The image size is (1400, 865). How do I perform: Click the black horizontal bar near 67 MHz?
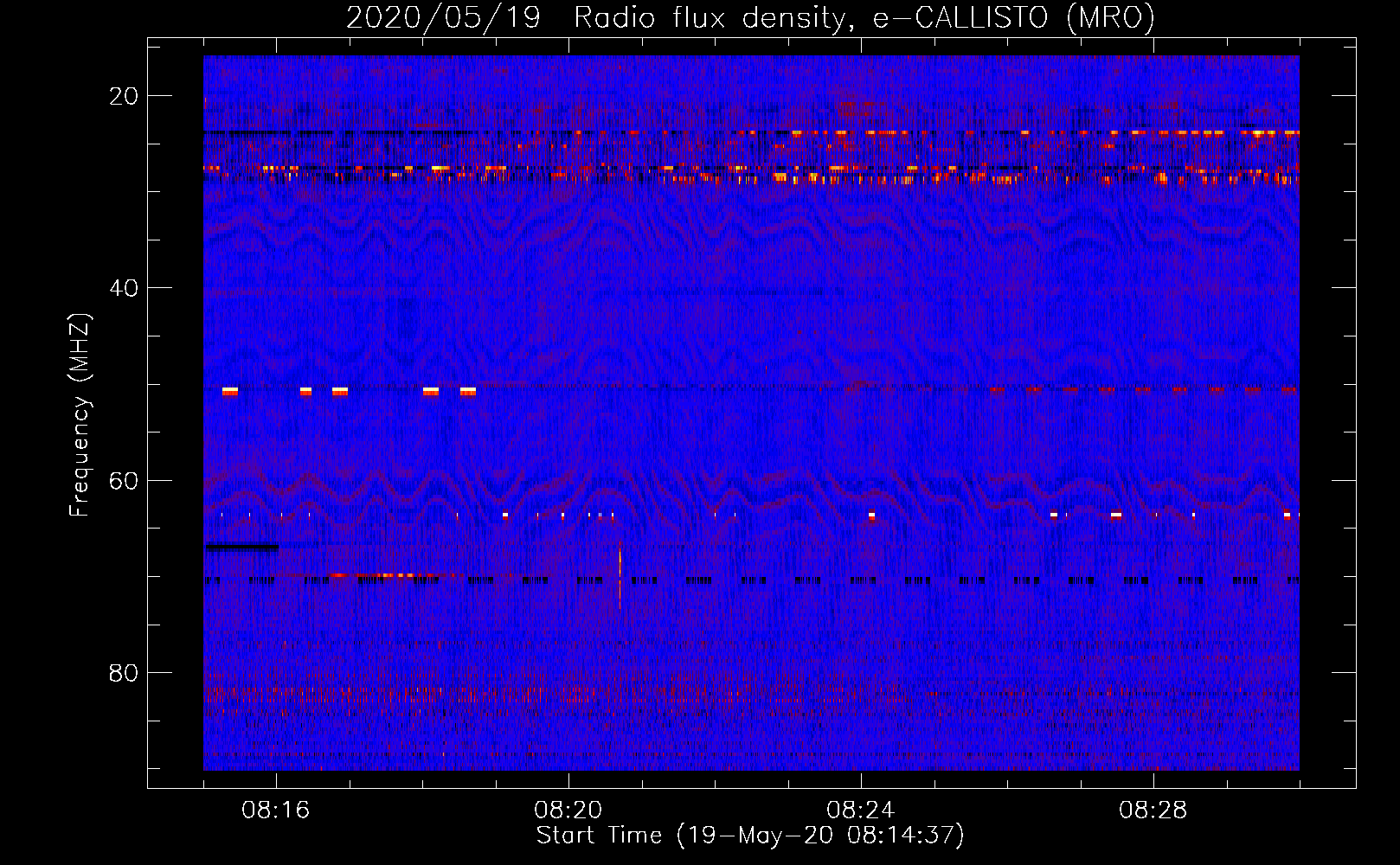coord(241,547)
